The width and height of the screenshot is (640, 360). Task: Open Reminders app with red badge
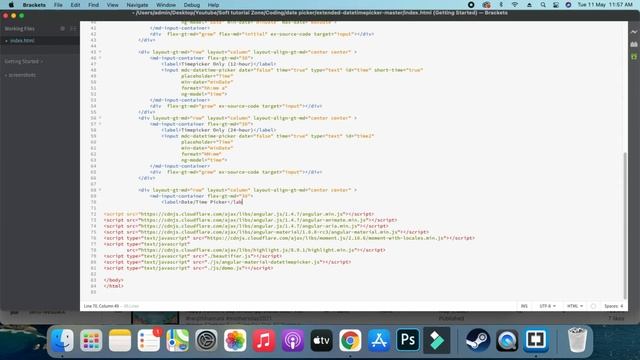(149, 340)
